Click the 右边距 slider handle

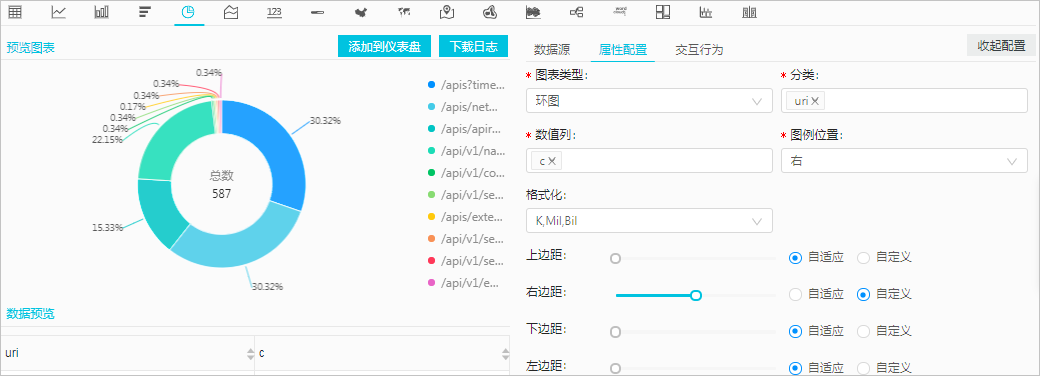696,295
